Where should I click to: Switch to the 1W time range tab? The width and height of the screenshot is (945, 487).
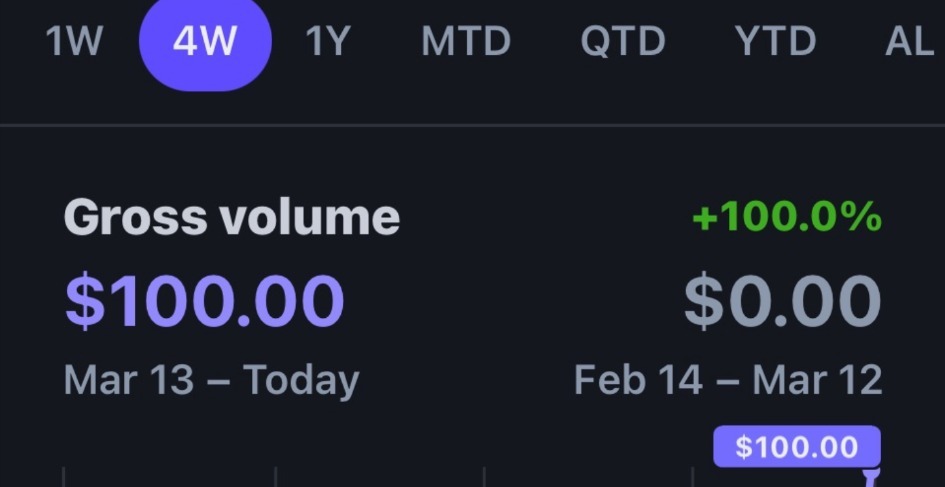point(75,42)
